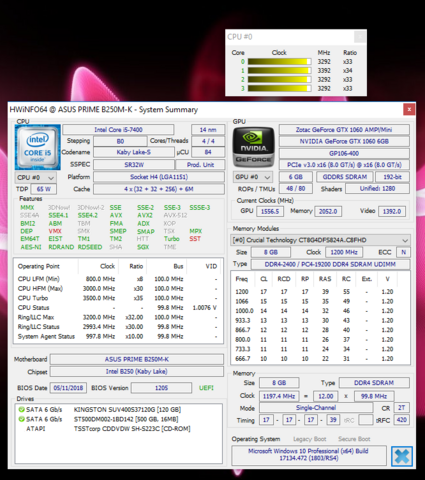Click the Secure Boot label
Viewport: 425px width, 480px height.
pos(354,439)
